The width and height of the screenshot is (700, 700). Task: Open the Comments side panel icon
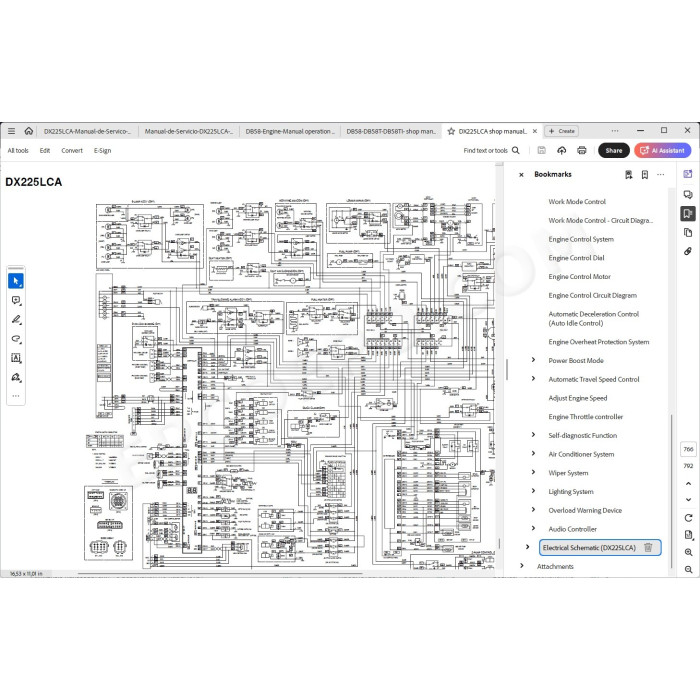(688, 194)
